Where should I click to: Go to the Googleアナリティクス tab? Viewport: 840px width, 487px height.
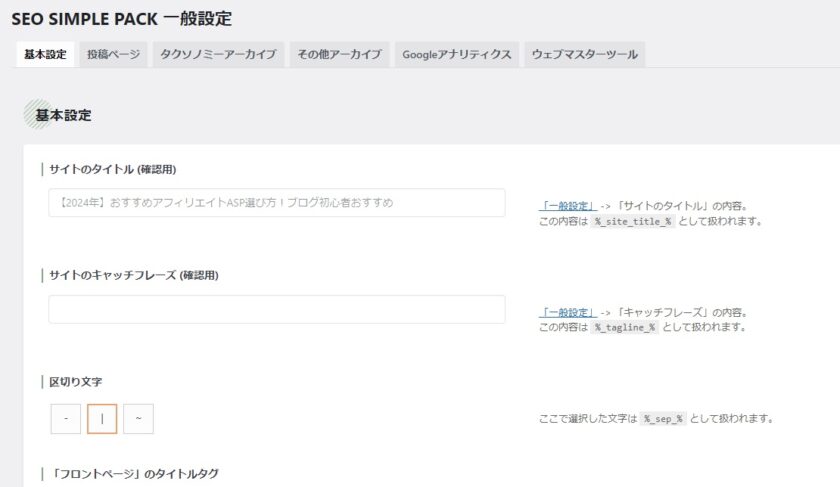(457, 54)
